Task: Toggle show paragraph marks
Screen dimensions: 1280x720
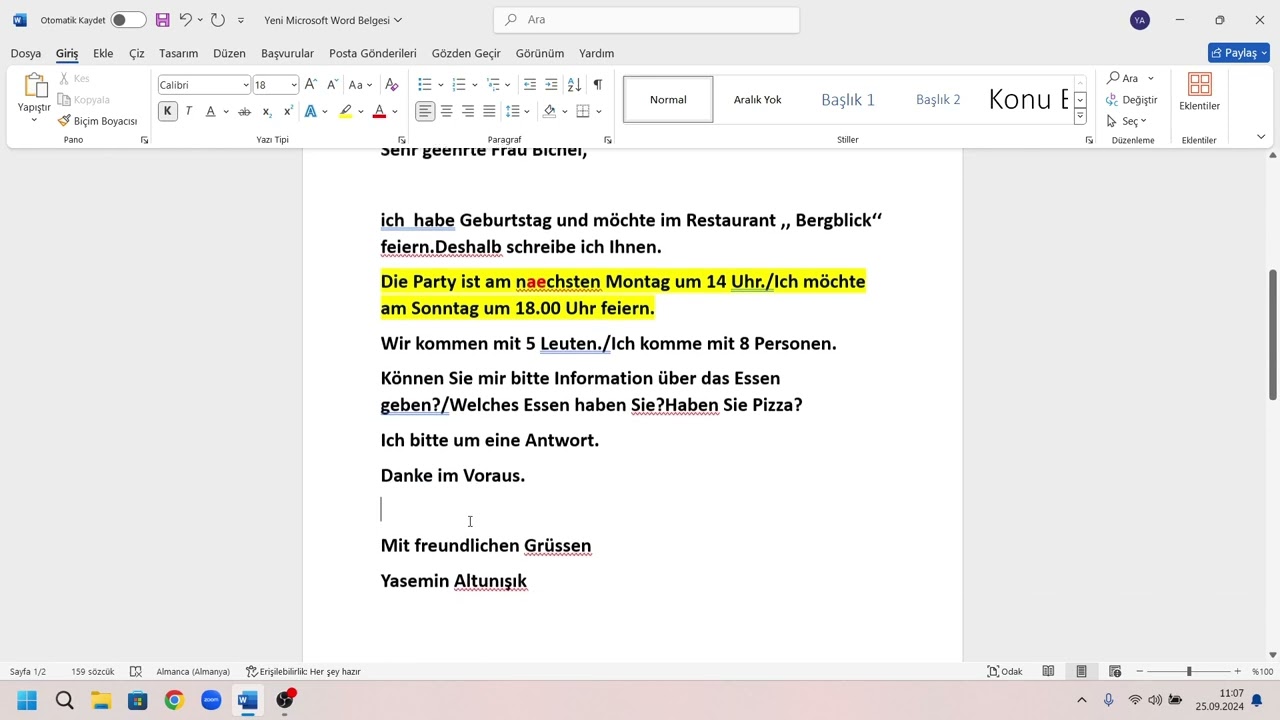Action: (x=597, y=85)
